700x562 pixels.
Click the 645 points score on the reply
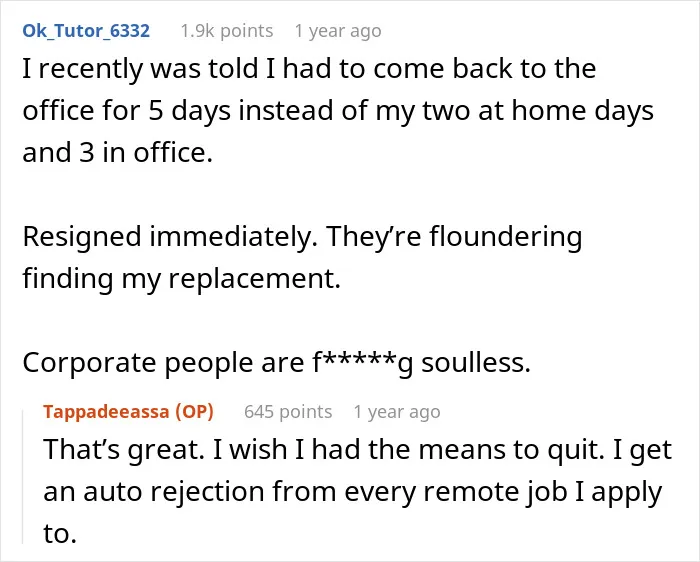point(288,412)
